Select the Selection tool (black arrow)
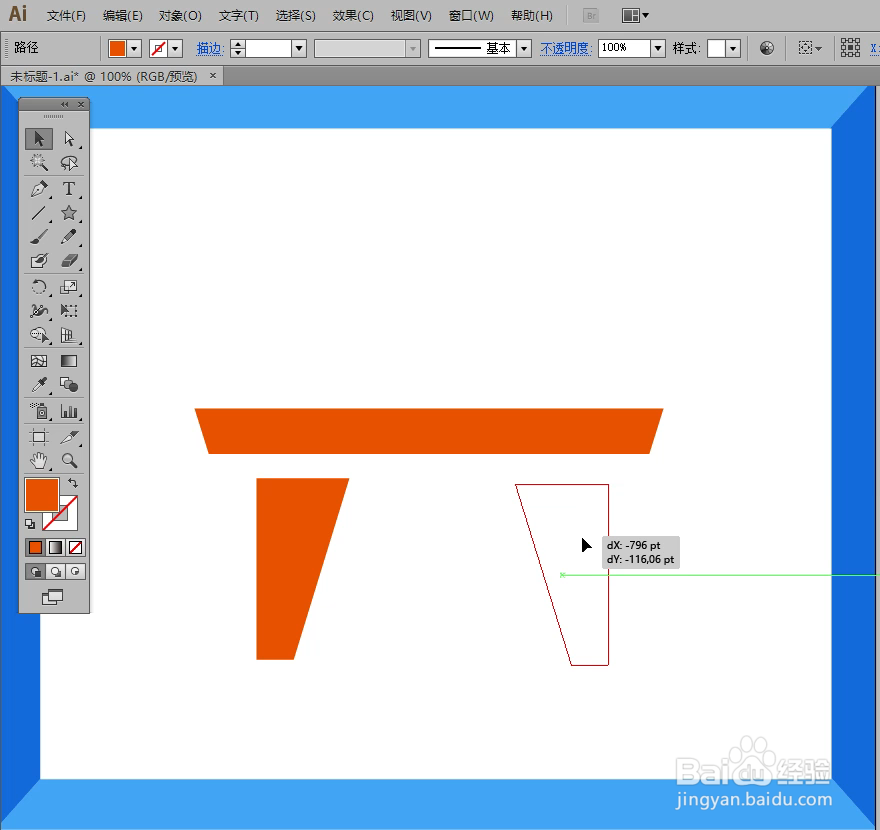 [x=39, y=139]
